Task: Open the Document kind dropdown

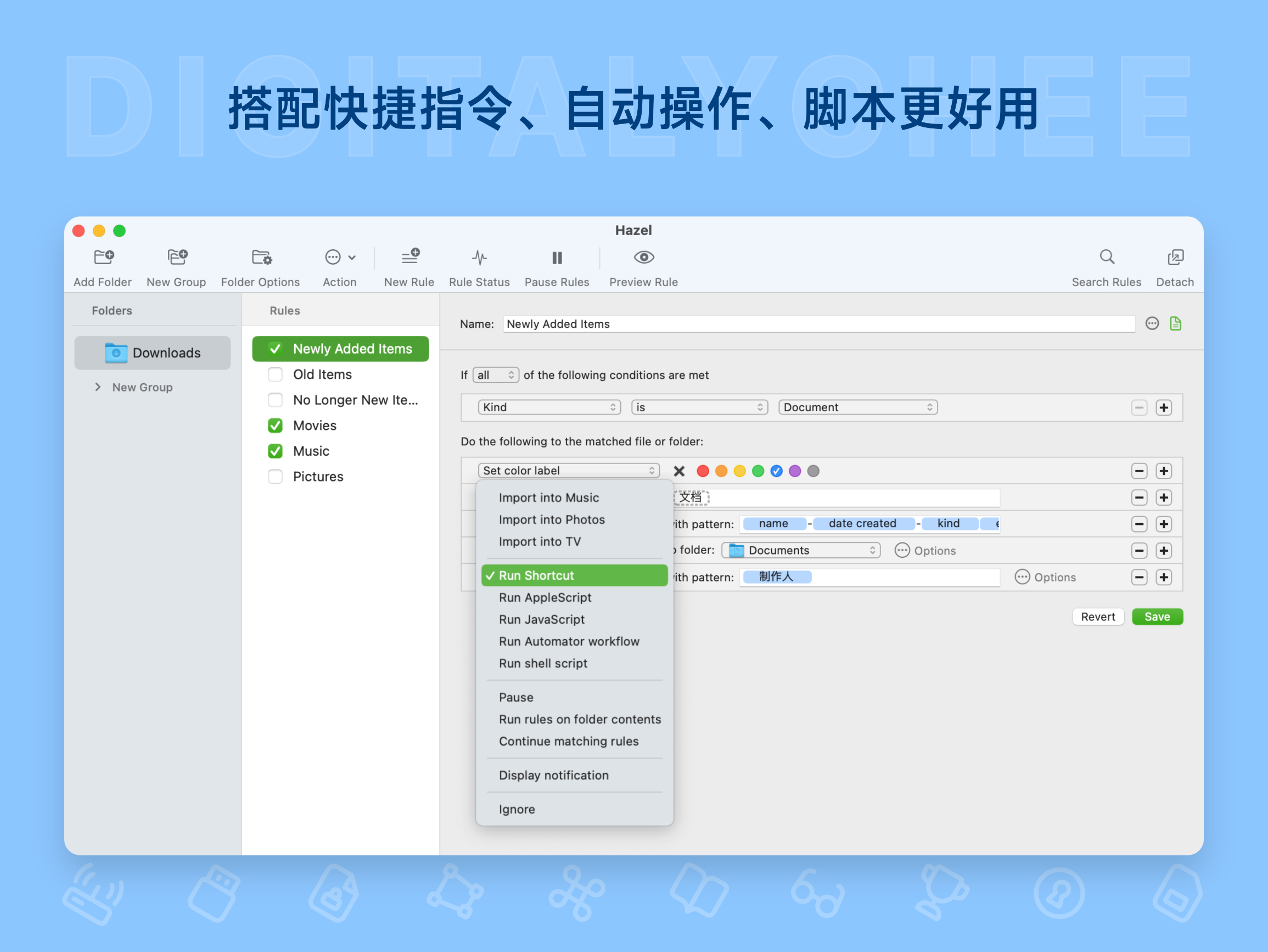Action: (857, 407)
